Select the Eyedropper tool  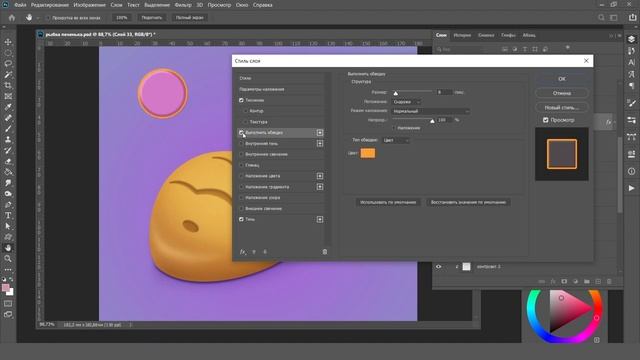pyautogui.click(x=8, y=107)
